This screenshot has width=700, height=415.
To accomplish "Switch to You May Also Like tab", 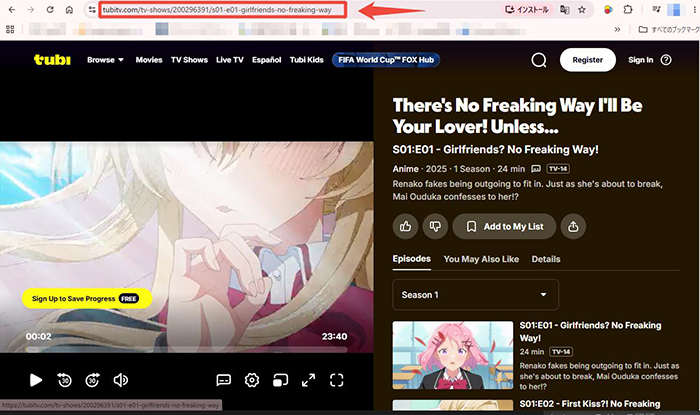I will click(x=481, y=259).
